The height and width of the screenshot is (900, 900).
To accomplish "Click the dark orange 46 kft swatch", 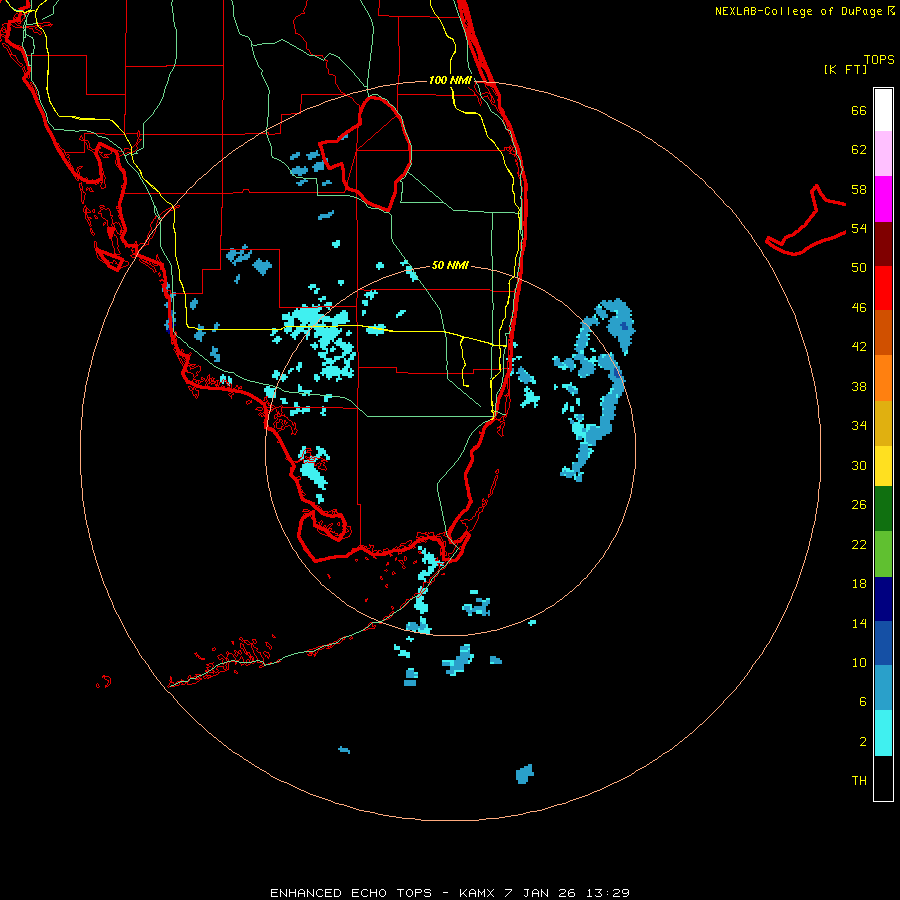I will click(883, 333).
